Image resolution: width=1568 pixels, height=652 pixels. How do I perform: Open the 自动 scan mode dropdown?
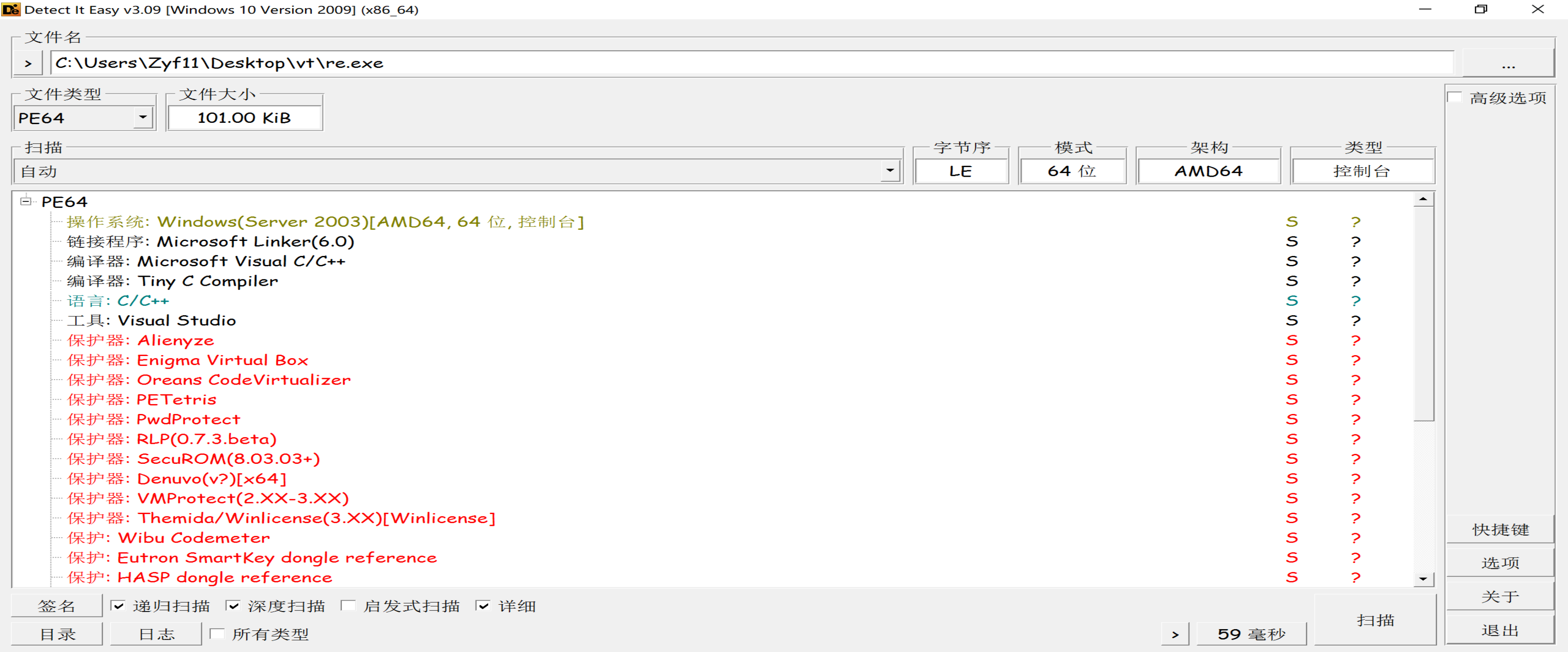pyautogui.click(x=890, y=171)
